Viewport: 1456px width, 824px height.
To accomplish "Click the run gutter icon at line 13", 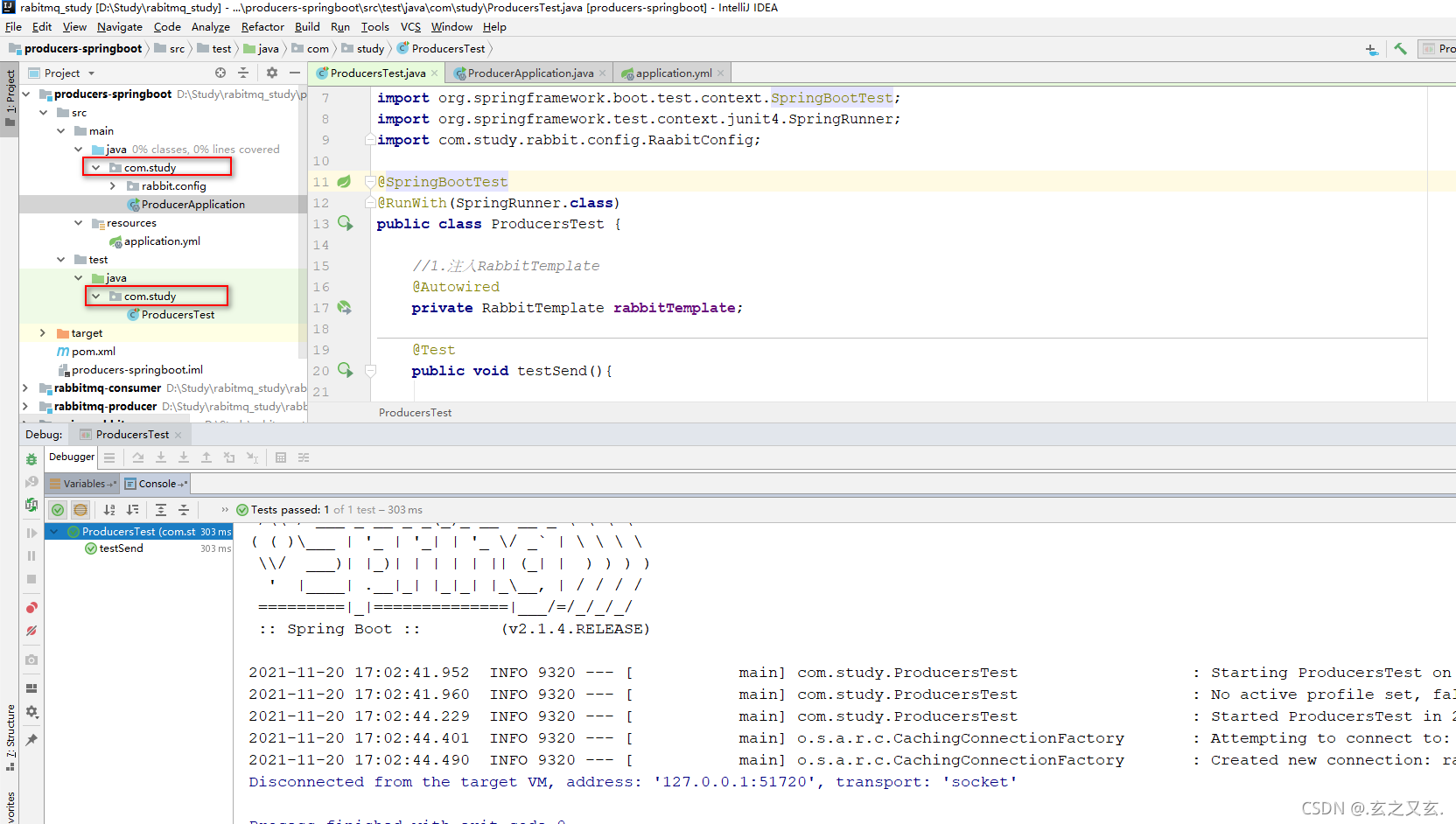I will [x=346, y=224].
